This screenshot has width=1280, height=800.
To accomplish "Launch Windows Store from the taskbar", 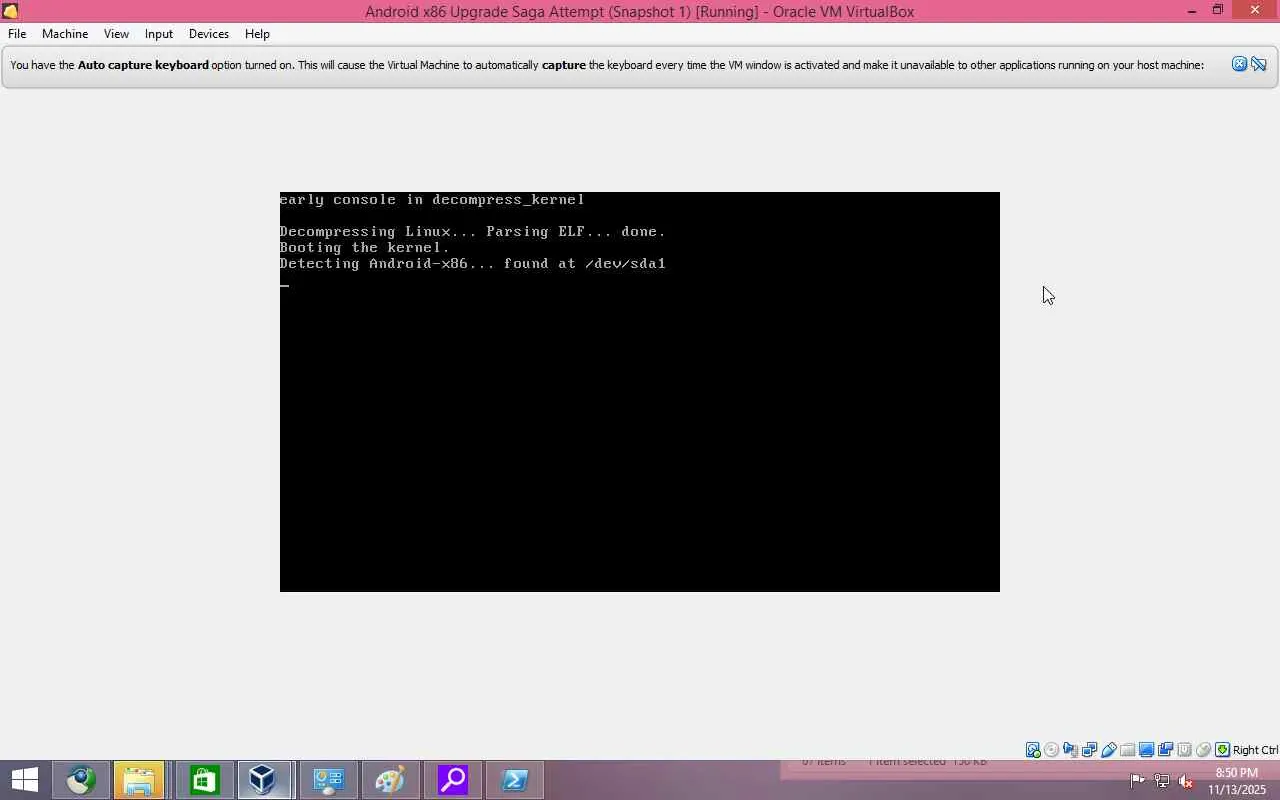I will [x=205, y=780].
